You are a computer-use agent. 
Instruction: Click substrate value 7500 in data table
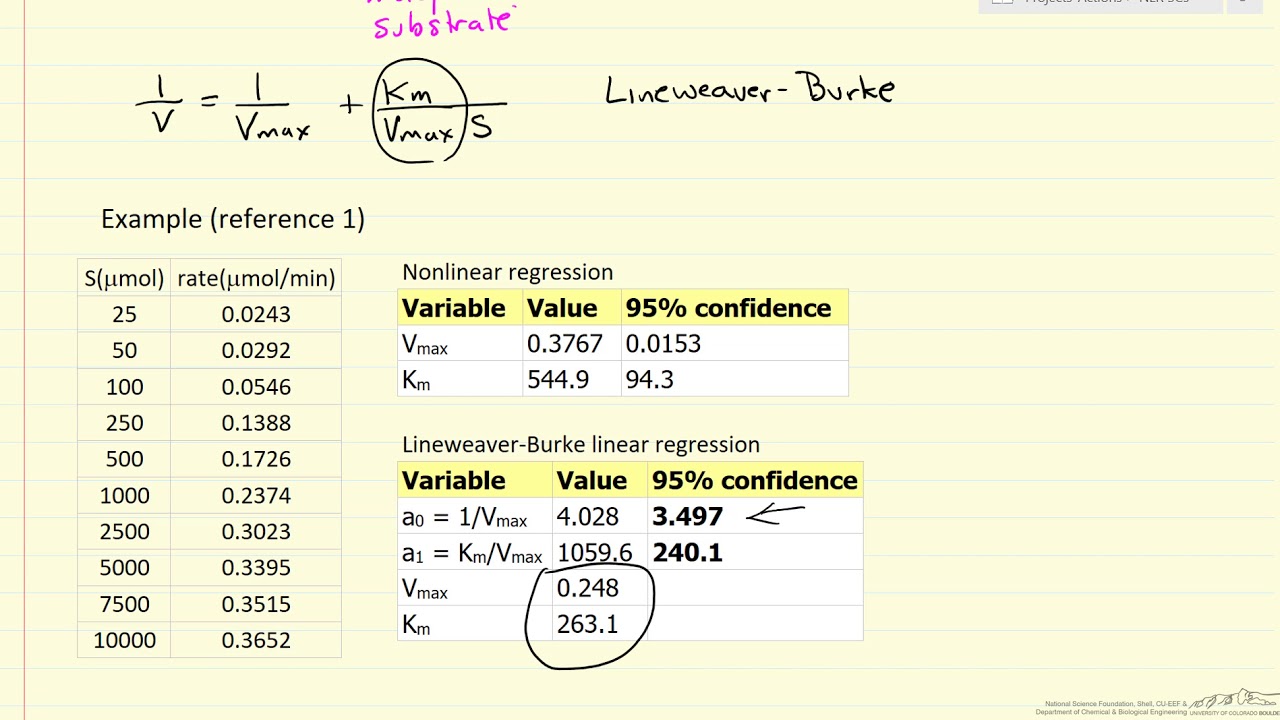[124, 604]
